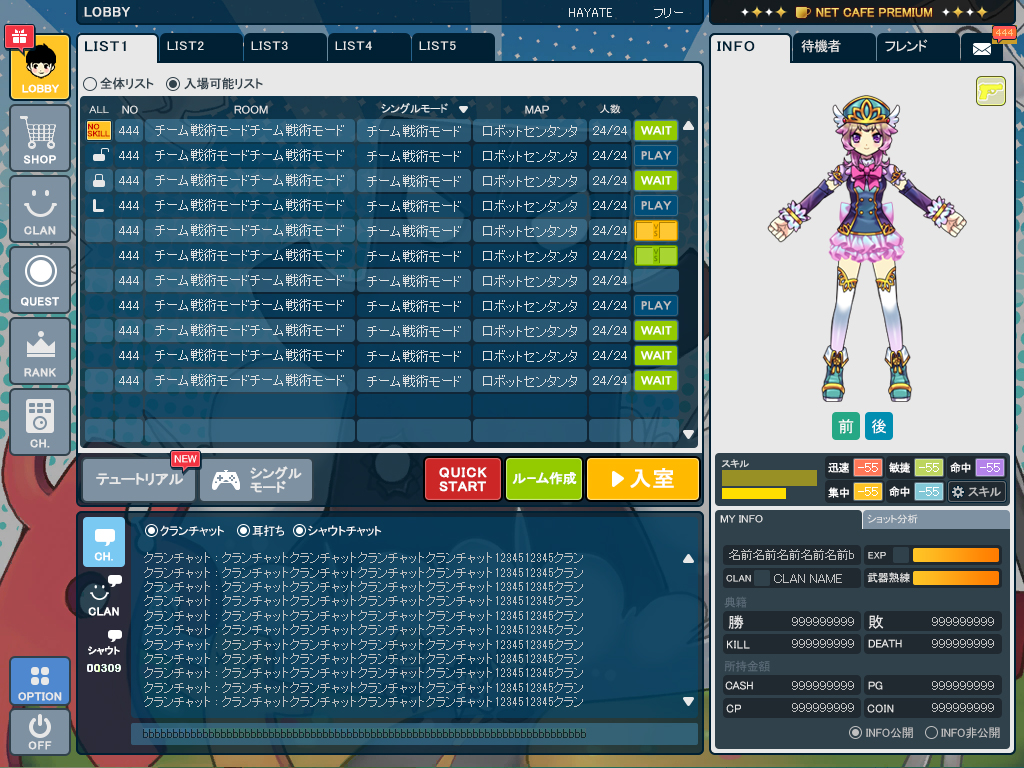Click the first row's WAIT button
1024x768 pixels.
tap(656, 131)
